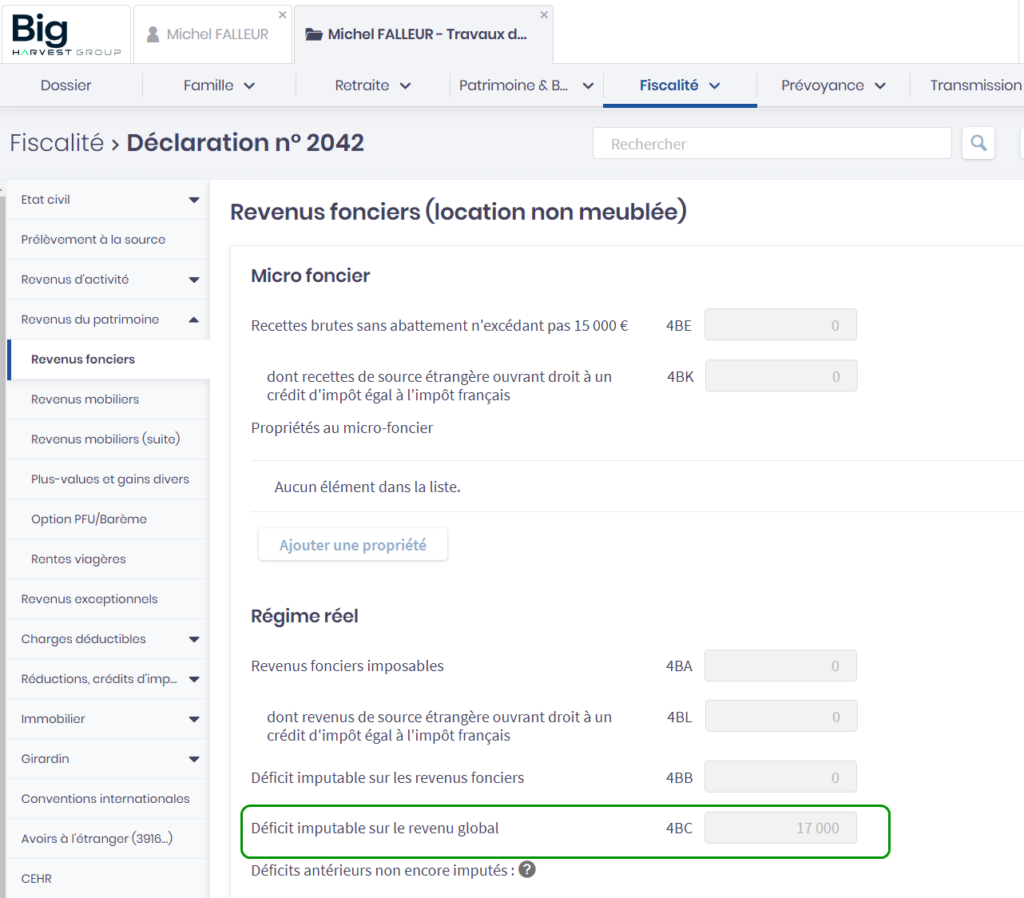Click the Big Harvest Group logo

(66, 35)
